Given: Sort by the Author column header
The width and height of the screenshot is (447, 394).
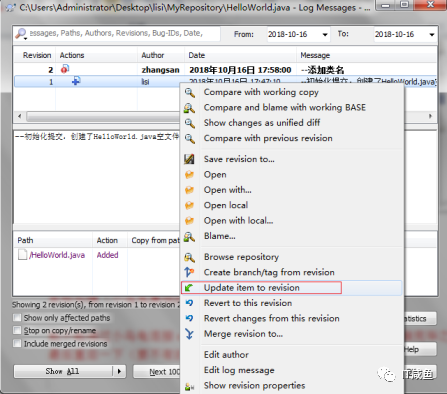Looking at the screenshot, I should click(x=161, y=55).
